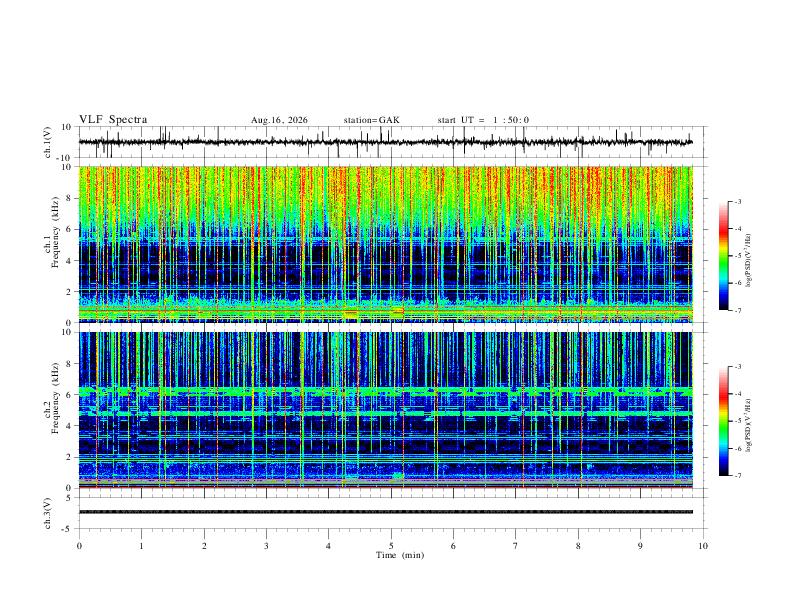792x612 pixels.
Task: Click the lower PSD color scale bar
Action: 724,421
